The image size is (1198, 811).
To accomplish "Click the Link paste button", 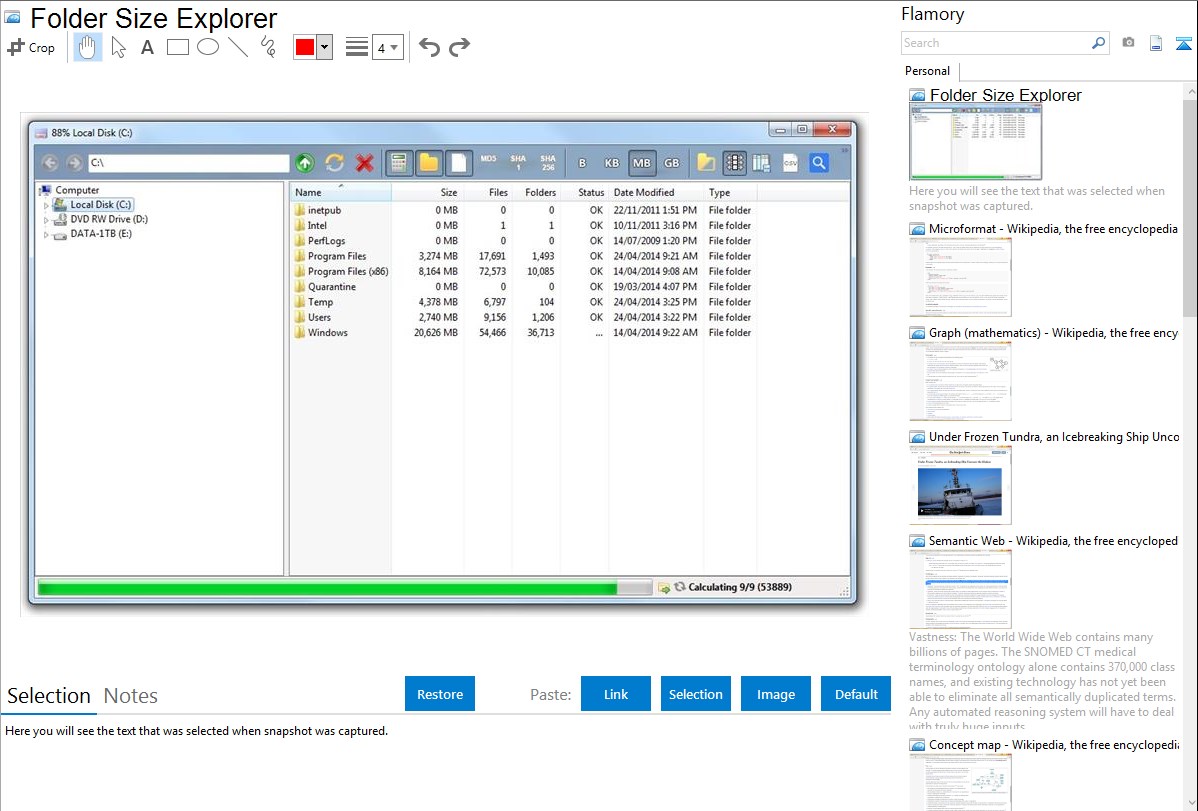I will coord(616,694).
